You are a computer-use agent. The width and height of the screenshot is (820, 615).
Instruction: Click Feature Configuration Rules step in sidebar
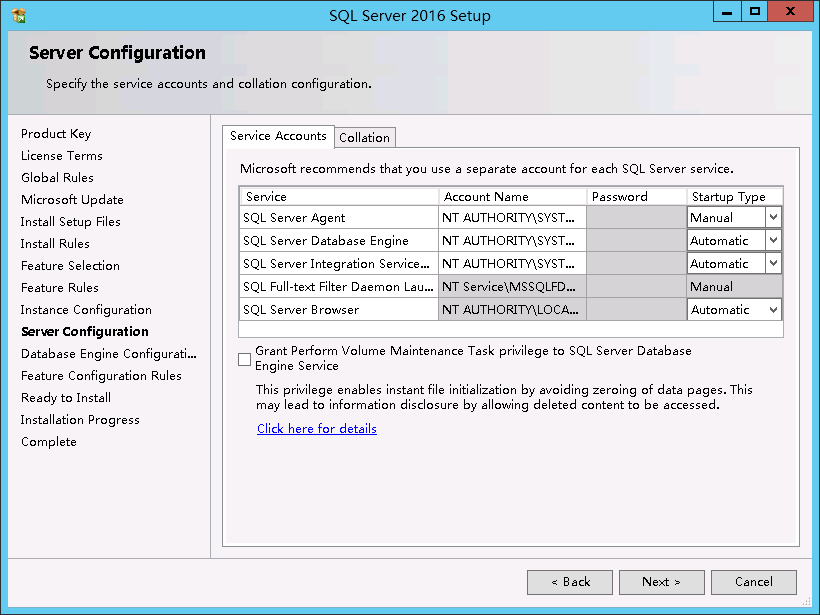101,375
